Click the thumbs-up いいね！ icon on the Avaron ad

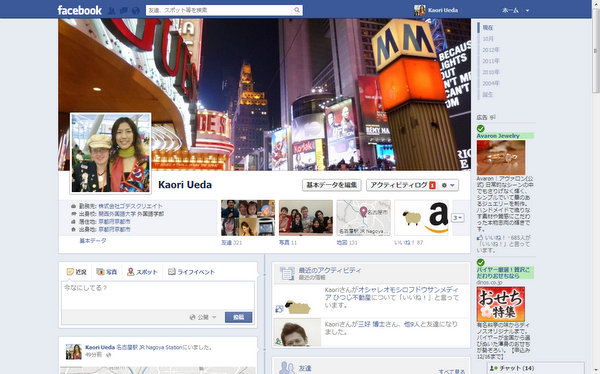(480, 238)
